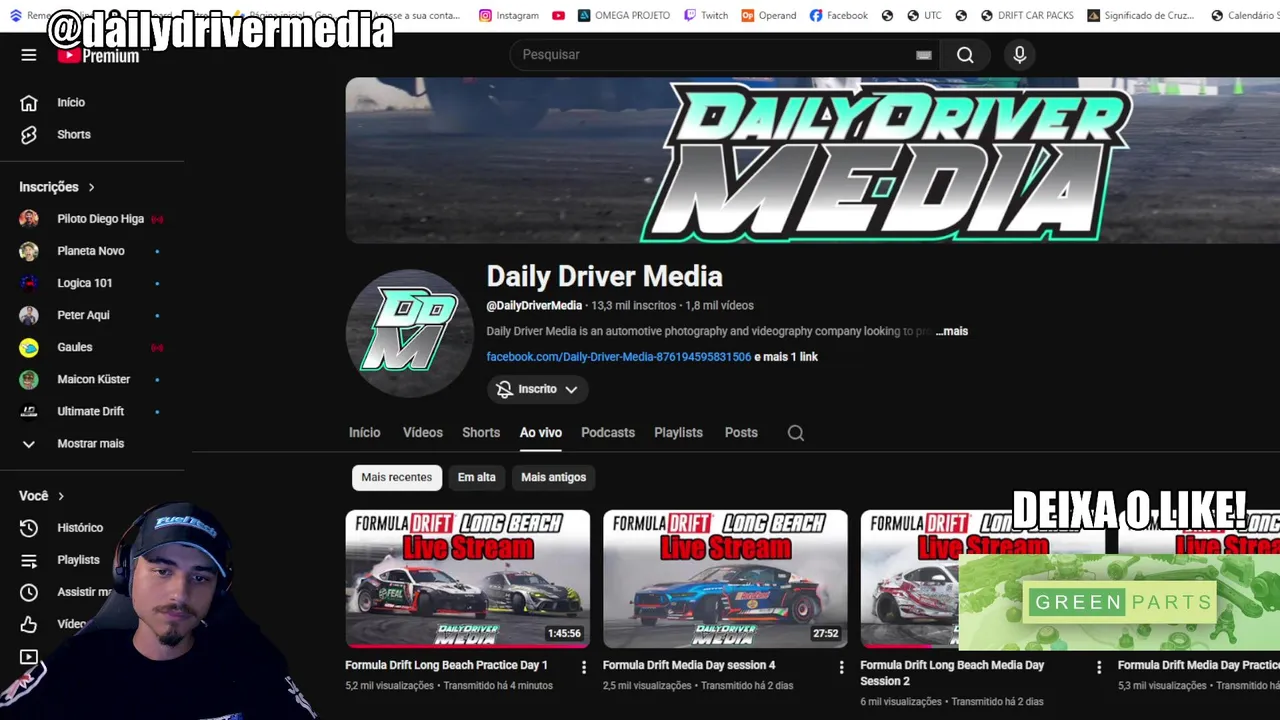Screen dimensions: 1280x720
Task: Open the facebook.com/Daily-Driver-Media link
Action: point(618,357)
